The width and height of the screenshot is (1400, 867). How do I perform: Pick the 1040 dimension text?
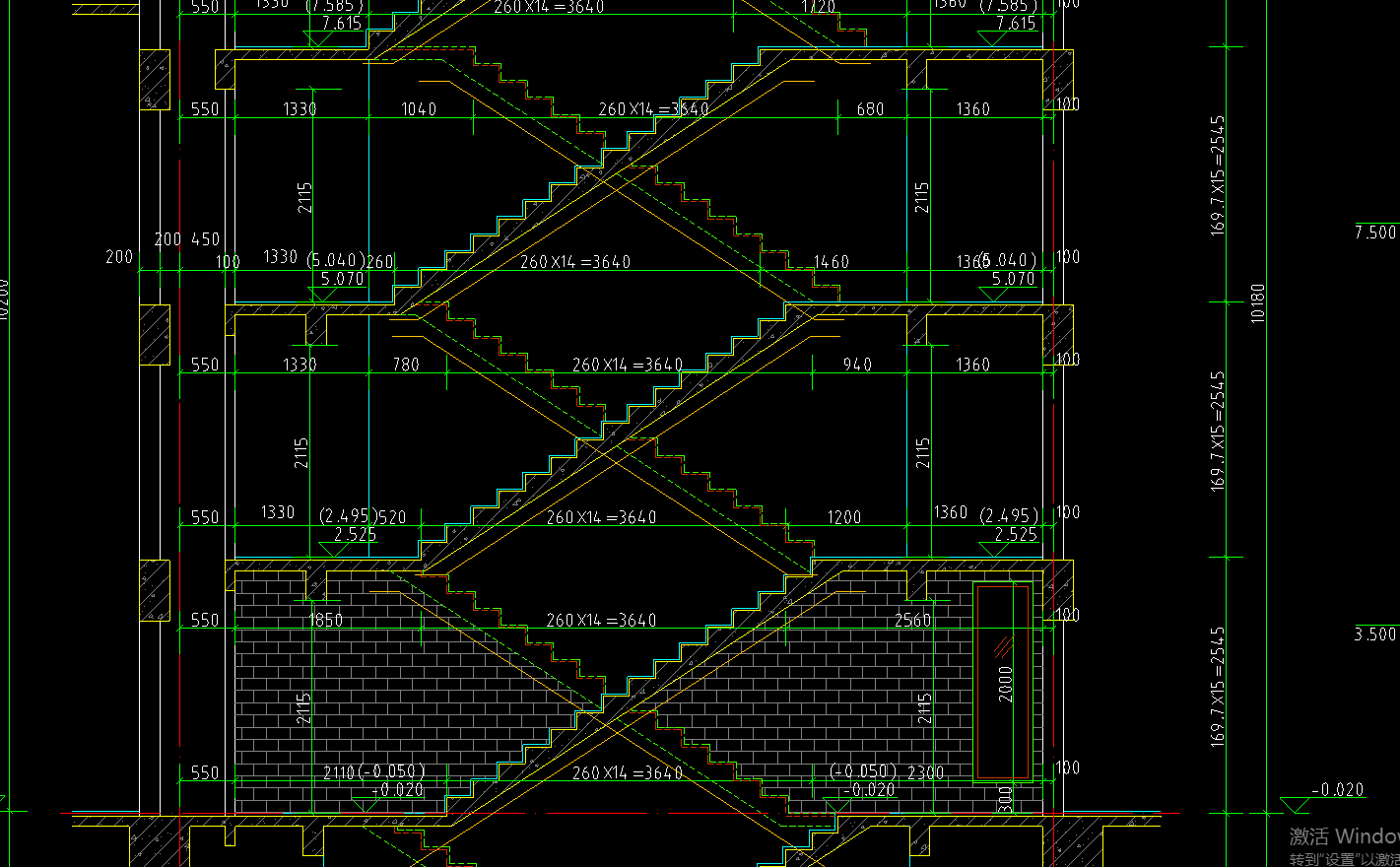click(x=419, y=109)
